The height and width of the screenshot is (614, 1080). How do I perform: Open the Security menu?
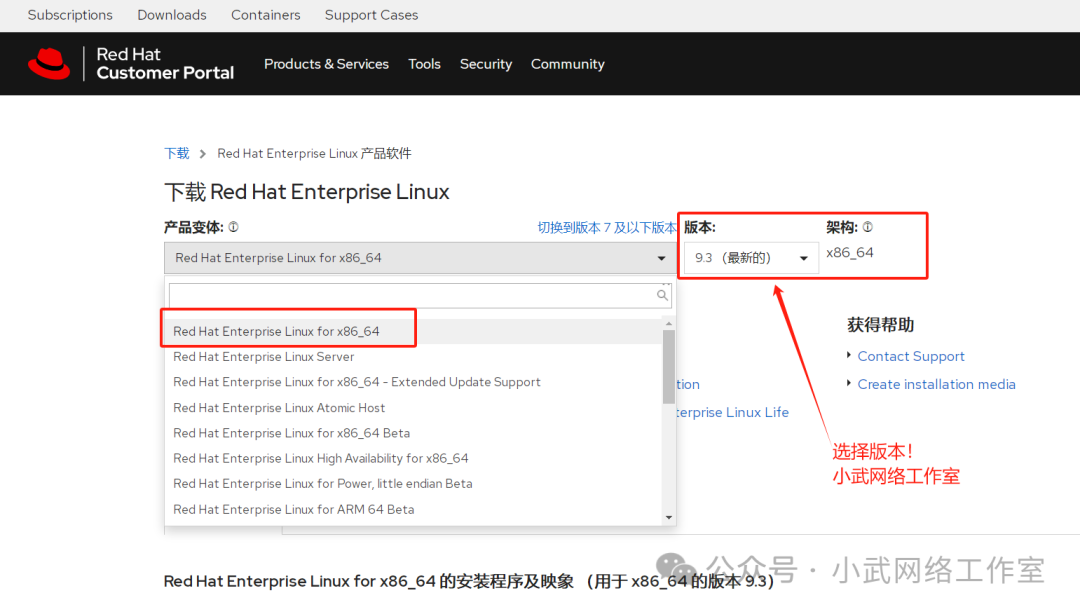click(486, 64)
